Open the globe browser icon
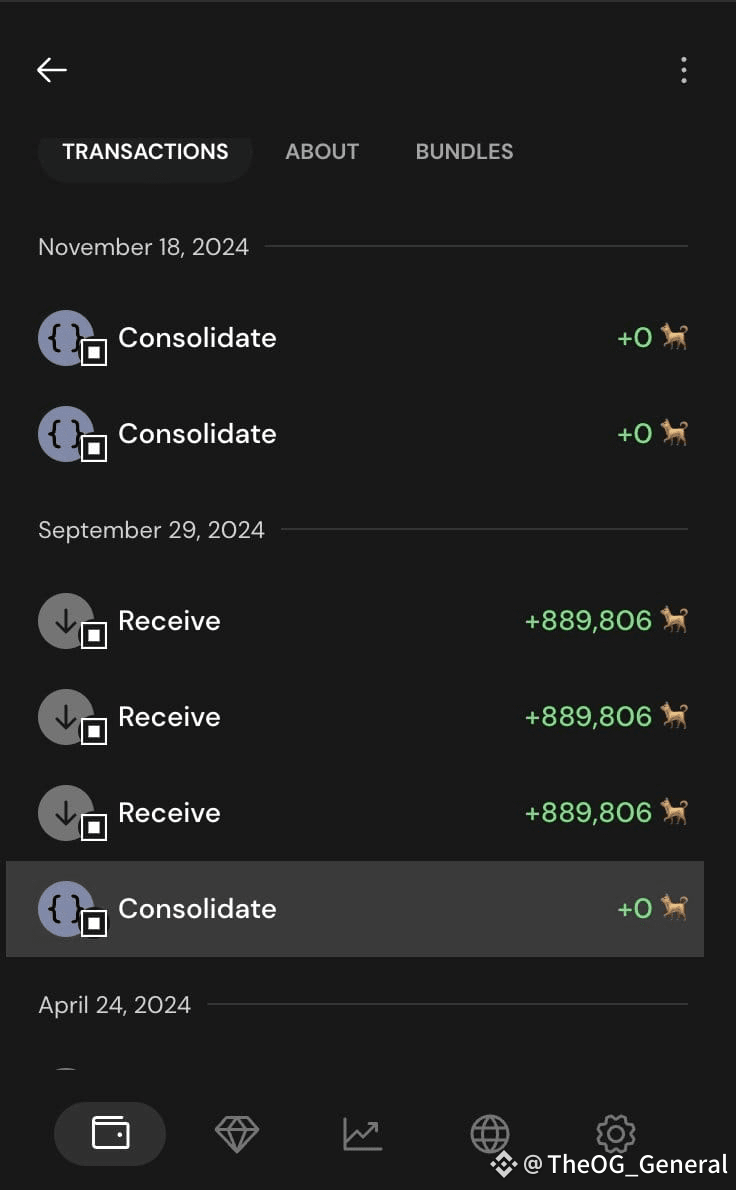This screenshot has height=1190, width=736. [489, 1134]
